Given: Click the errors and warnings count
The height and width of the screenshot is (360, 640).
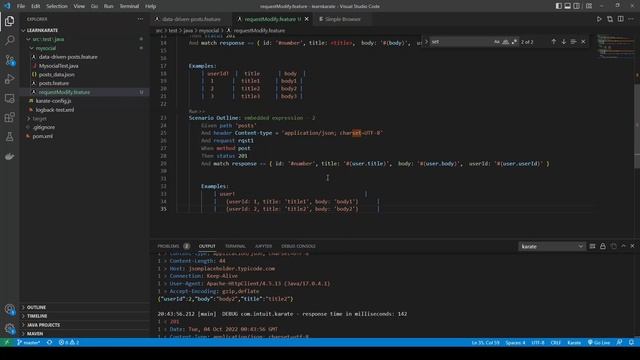Looking at the screenshot, I should pyautogui.click(x=69, y=342).
